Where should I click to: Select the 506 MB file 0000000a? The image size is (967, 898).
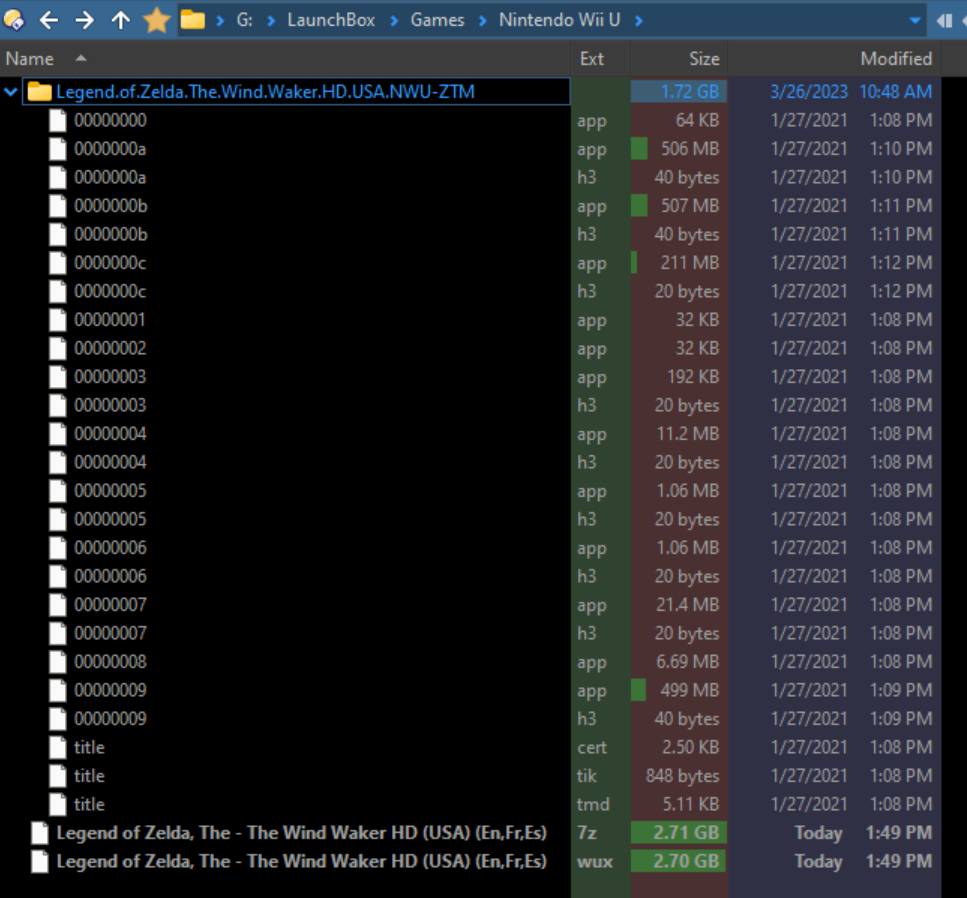(x=110, y=149)
